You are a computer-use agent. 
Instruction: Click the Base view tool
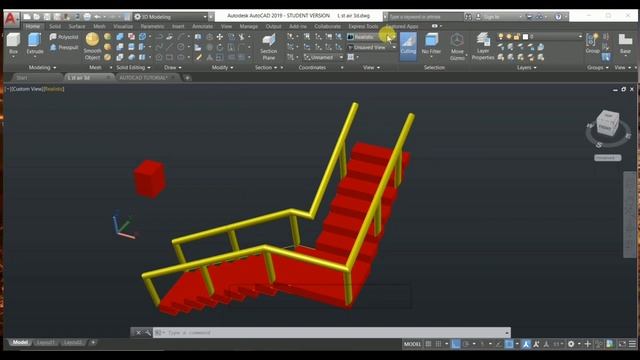click(625, 44)
